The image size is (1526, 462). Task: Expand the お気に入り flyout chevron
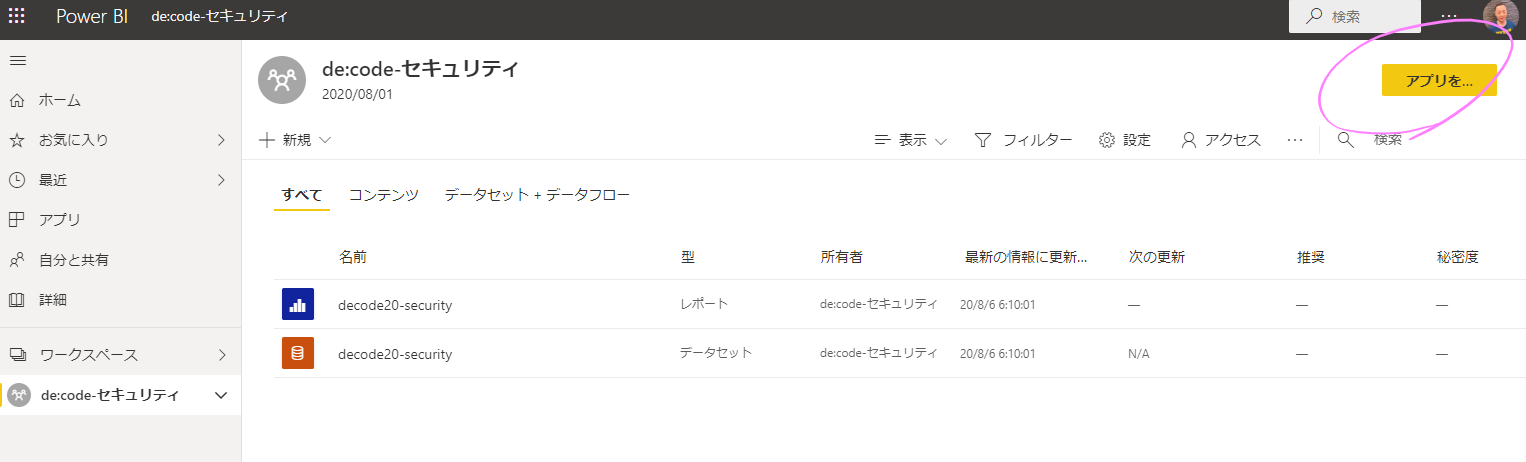[221, 140]
